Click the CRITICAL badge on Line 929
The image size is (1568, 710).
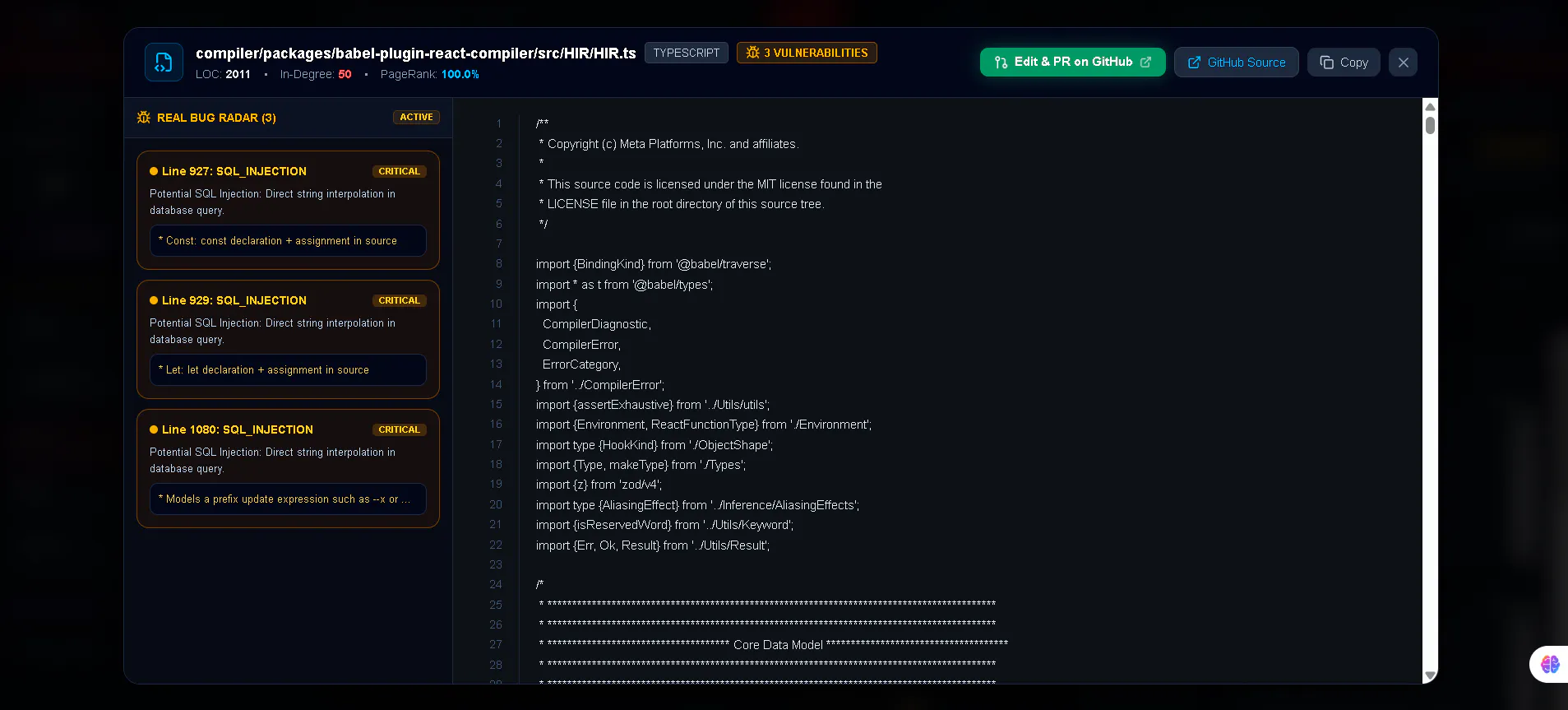399,300
